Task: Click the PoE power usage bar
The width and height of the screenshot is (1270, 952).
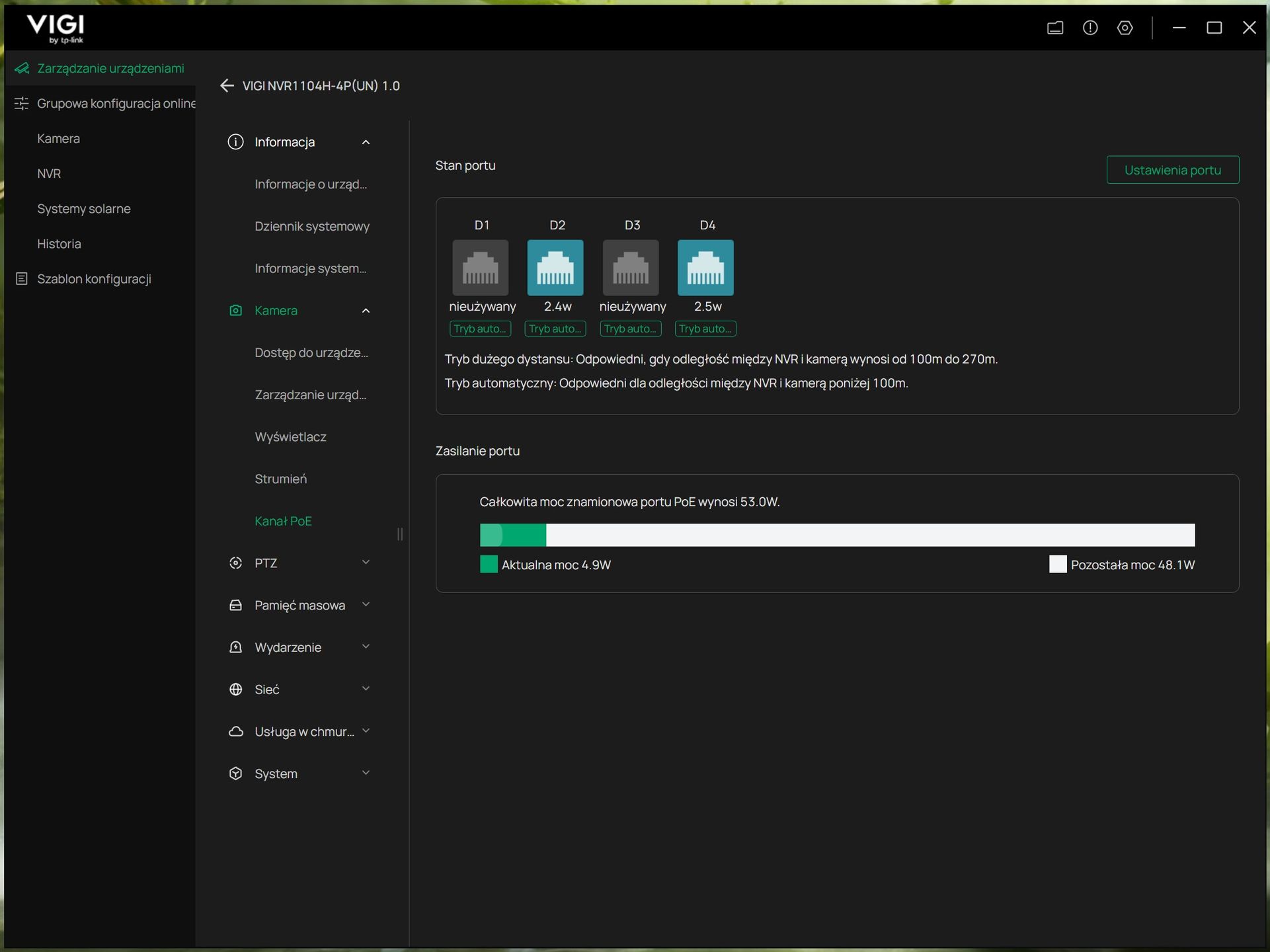Action: click(837, 535)
